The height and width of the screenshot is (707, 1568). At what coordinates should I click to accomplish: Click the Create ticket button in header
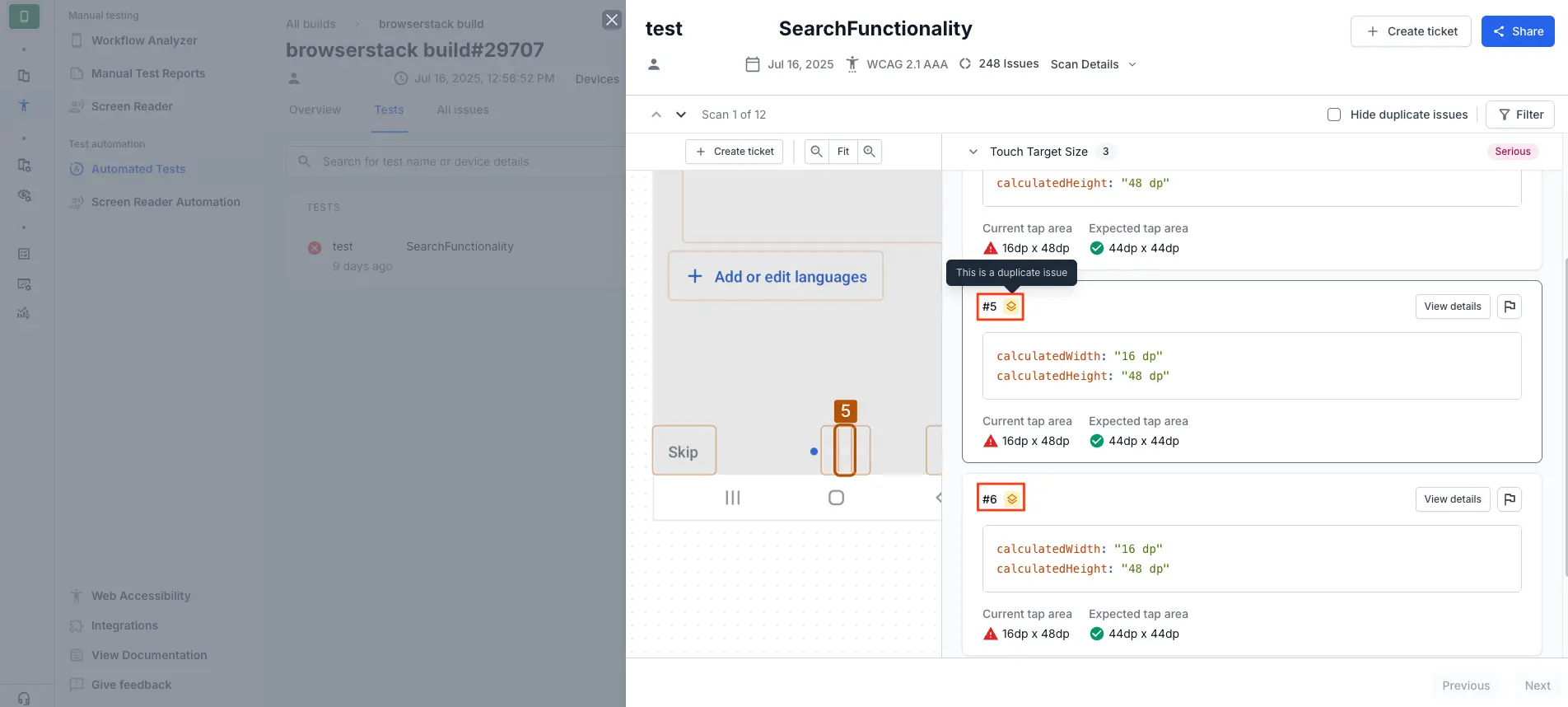1411,31
